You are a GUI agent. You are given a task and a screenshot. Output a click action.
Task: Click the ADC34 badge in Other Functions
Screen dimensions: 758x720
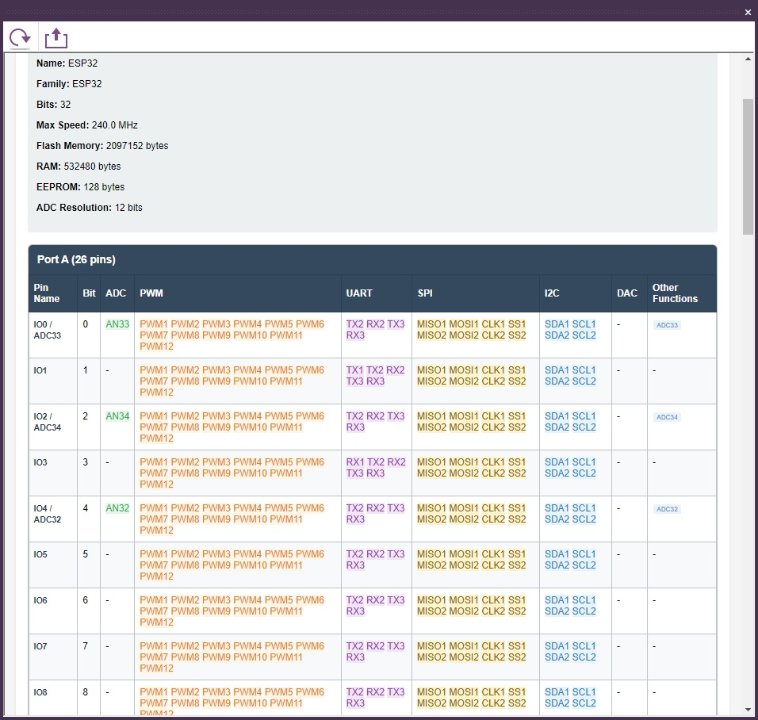[x=667, y=417]
